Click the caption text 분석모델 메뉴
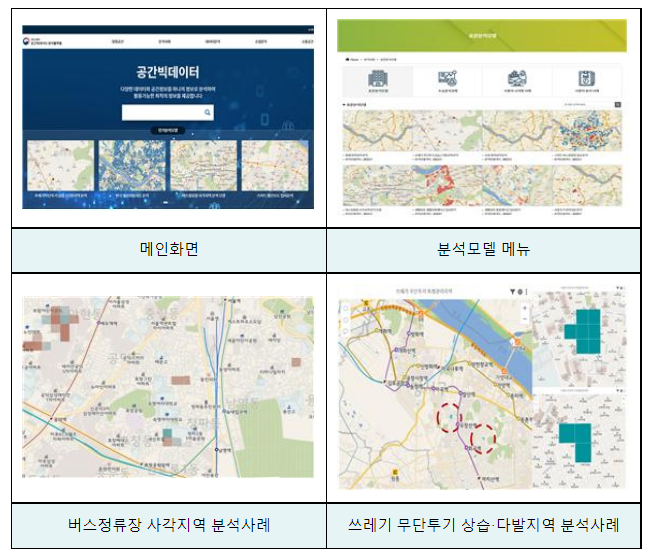The image size is (653, 556). 484,249
